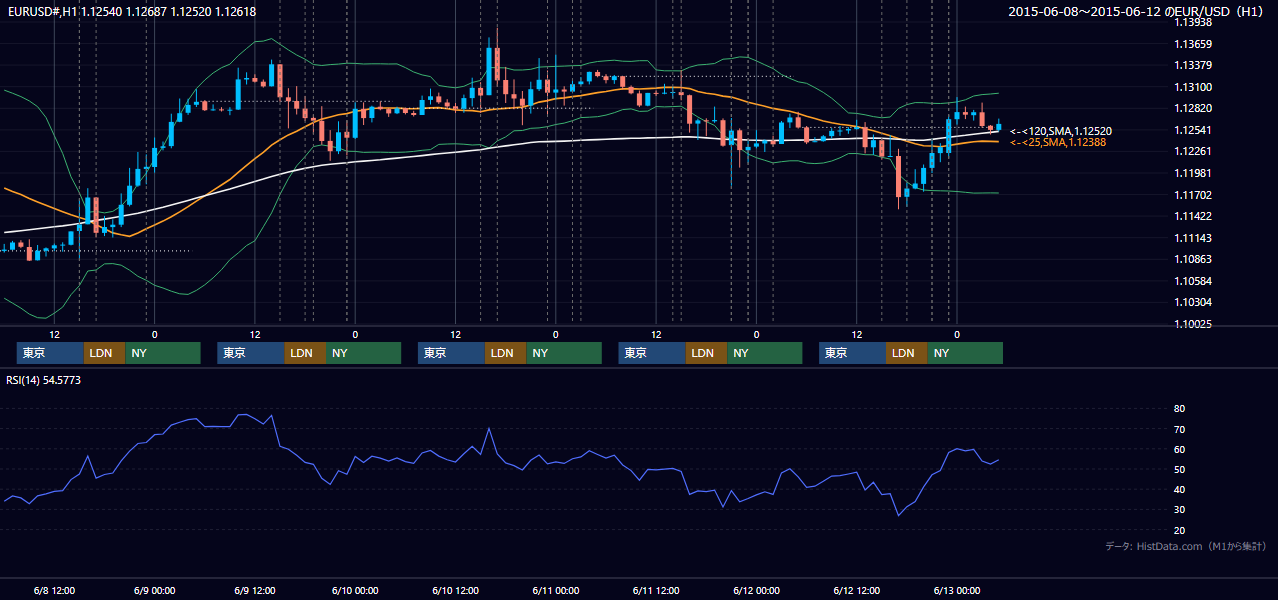Select the 1.13379 price level
The image size is (1278, 600).
click(1193, 66)
